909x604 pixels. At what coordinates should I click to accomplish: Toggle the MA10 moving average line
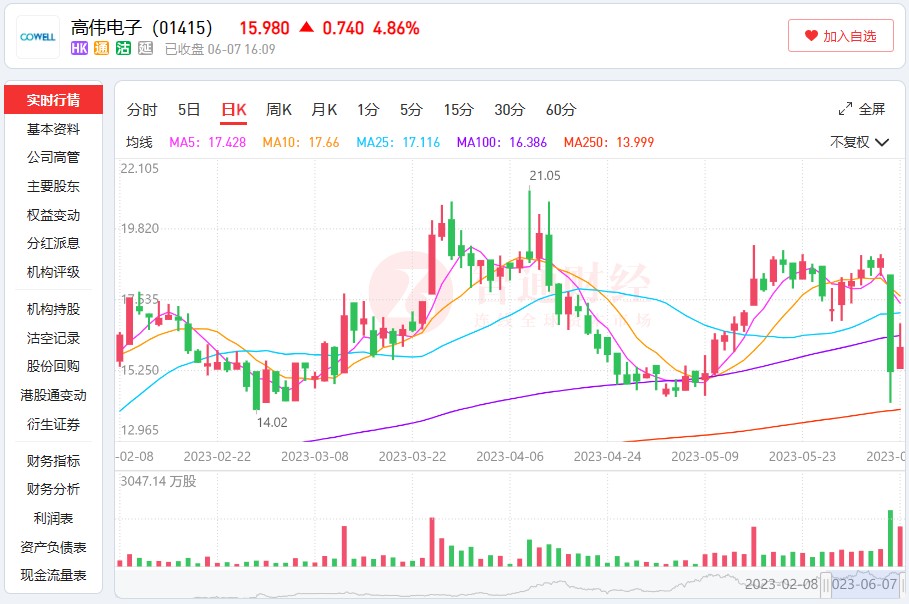[x=300, y=142]
